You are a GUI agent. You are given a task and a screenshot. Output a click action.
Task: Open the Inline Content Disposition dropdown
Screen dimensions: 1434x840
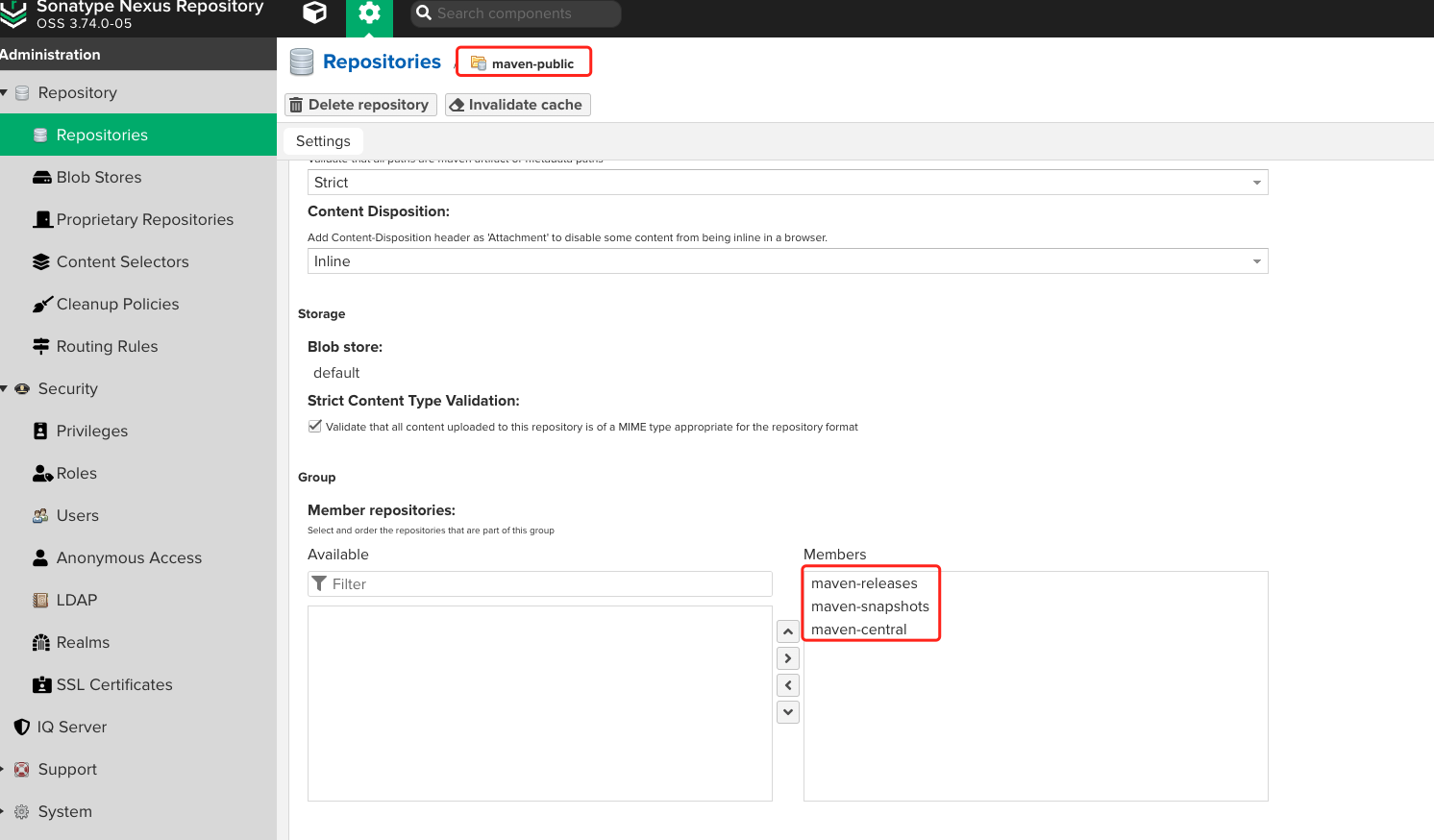tap(787, 261)
